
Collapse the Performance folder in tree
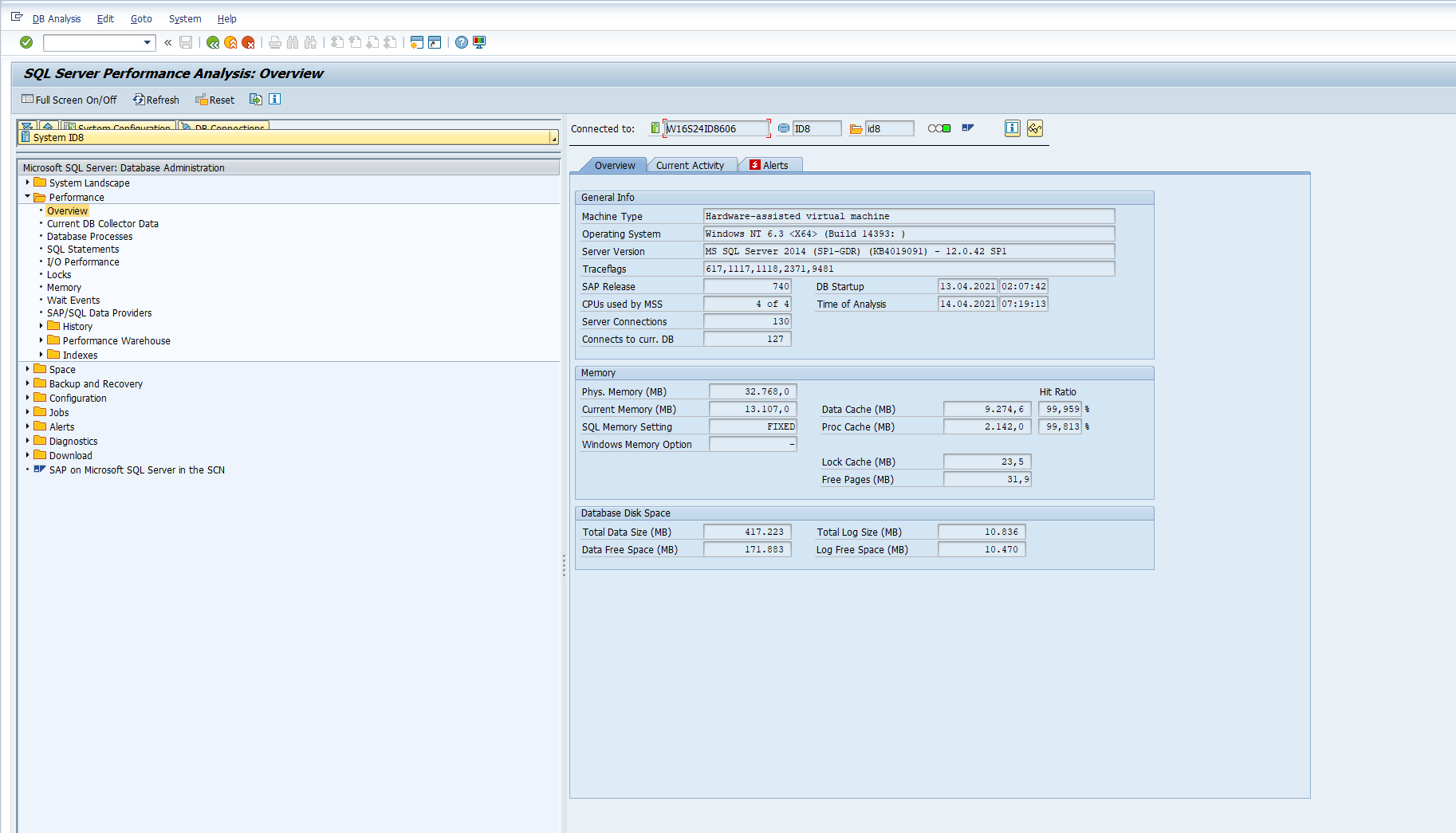[x=27, y=197]
